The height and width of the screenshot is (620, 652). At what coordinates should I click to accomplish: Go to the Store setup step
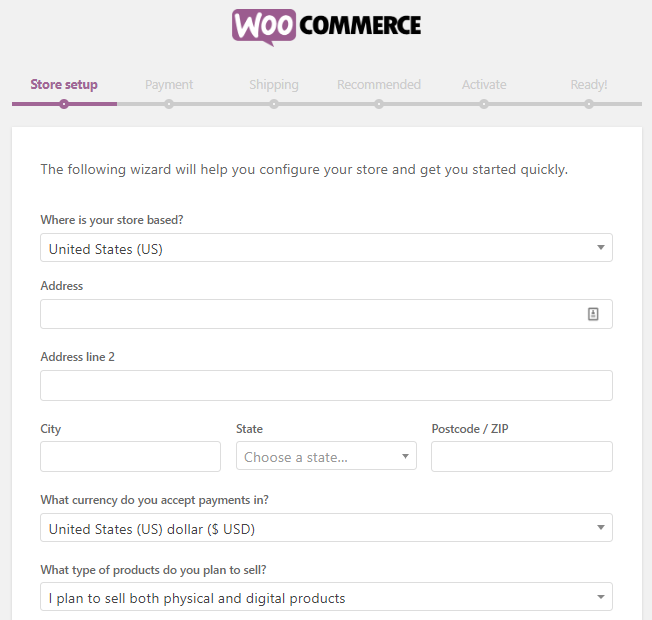(x=64, y=85)
